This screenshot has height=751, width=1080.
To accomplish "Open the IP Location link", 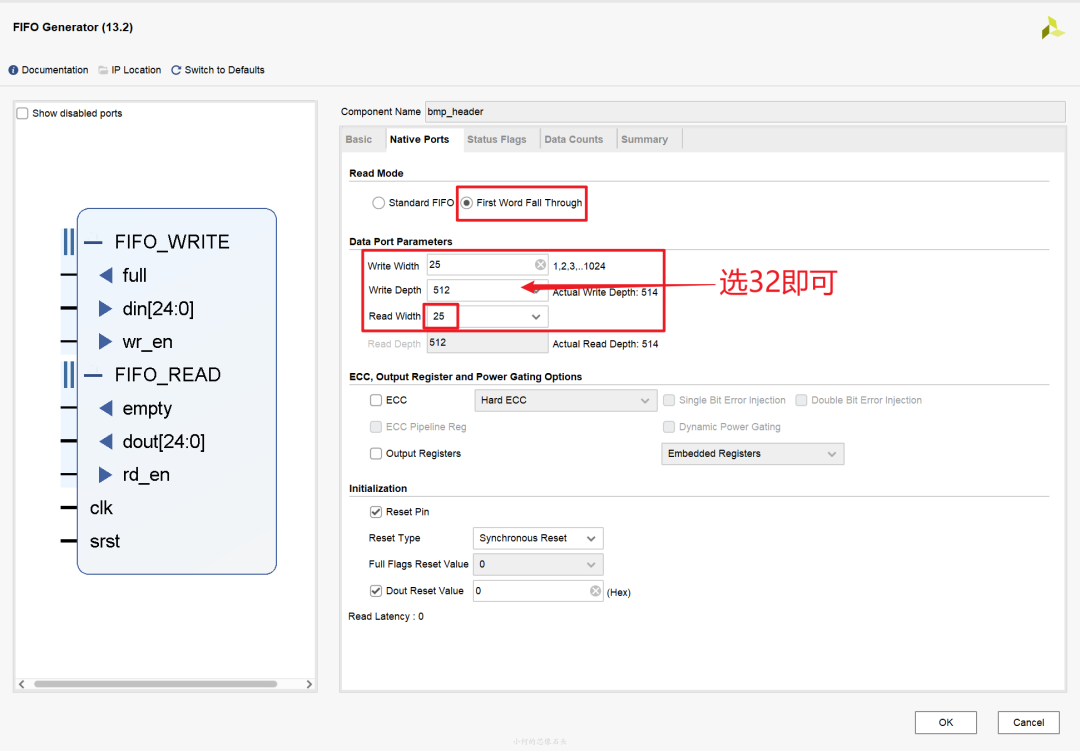I will tap(136, 70).
